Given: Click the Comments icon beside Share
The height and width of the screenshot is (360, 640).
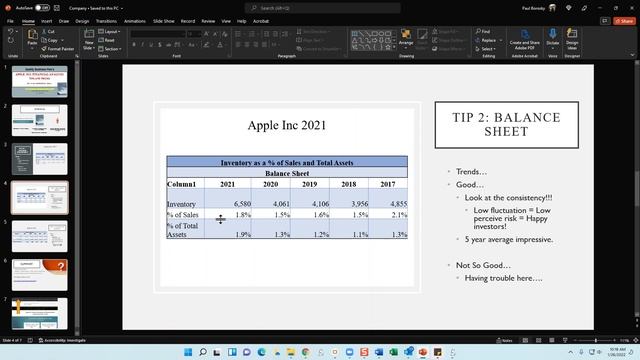Looking at the screenshot, I should click(x=605, y=21).
